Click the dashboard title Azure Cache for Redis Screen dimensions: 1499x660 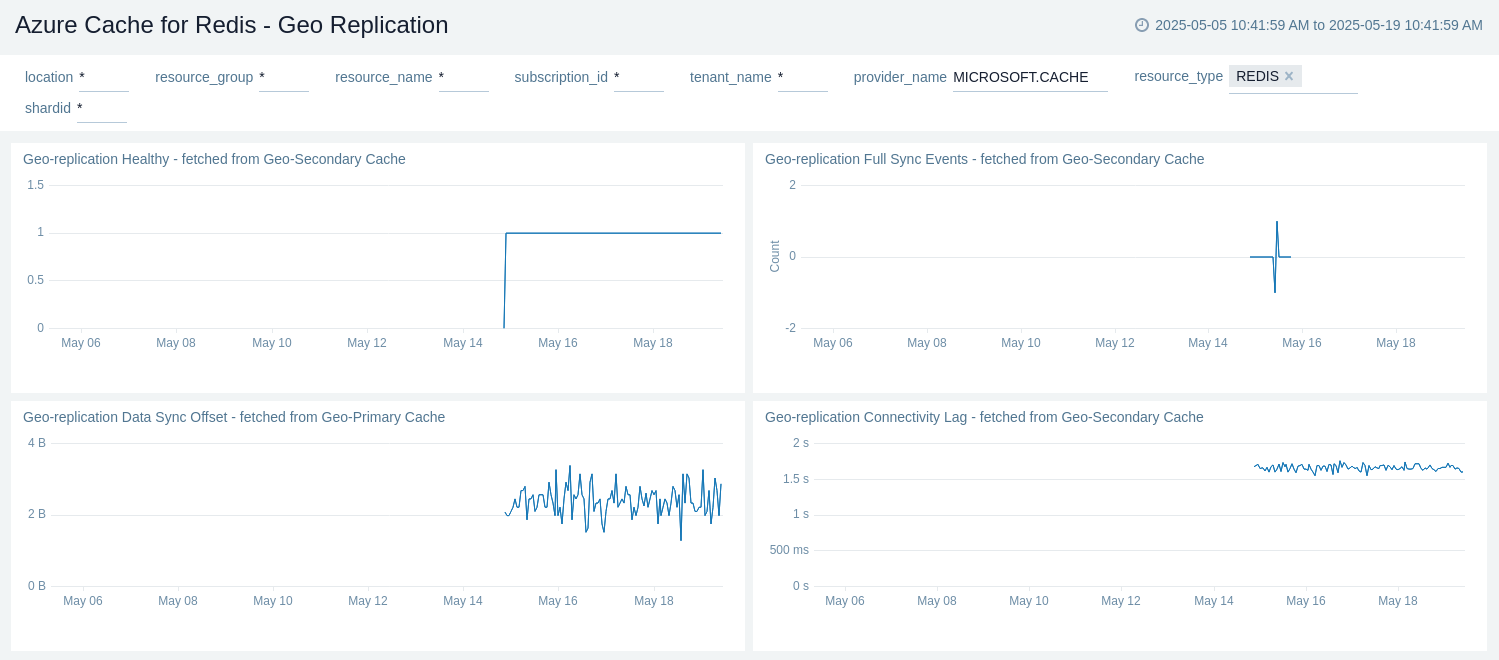pyautogui.click(x=232, y=25)
